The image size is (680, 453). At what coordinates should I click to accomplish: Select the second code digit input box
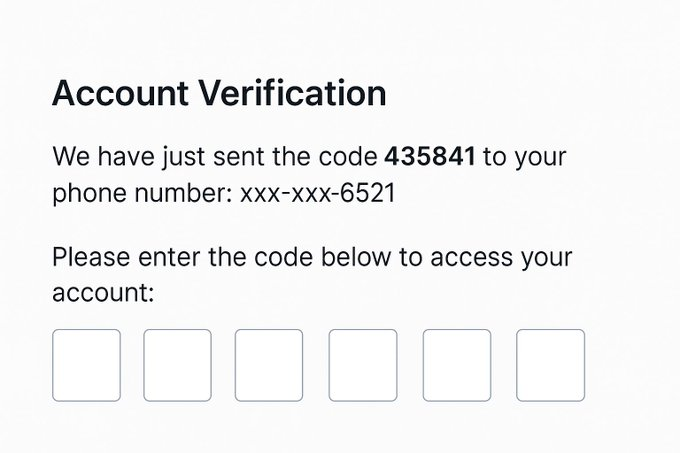coord(177,365)
